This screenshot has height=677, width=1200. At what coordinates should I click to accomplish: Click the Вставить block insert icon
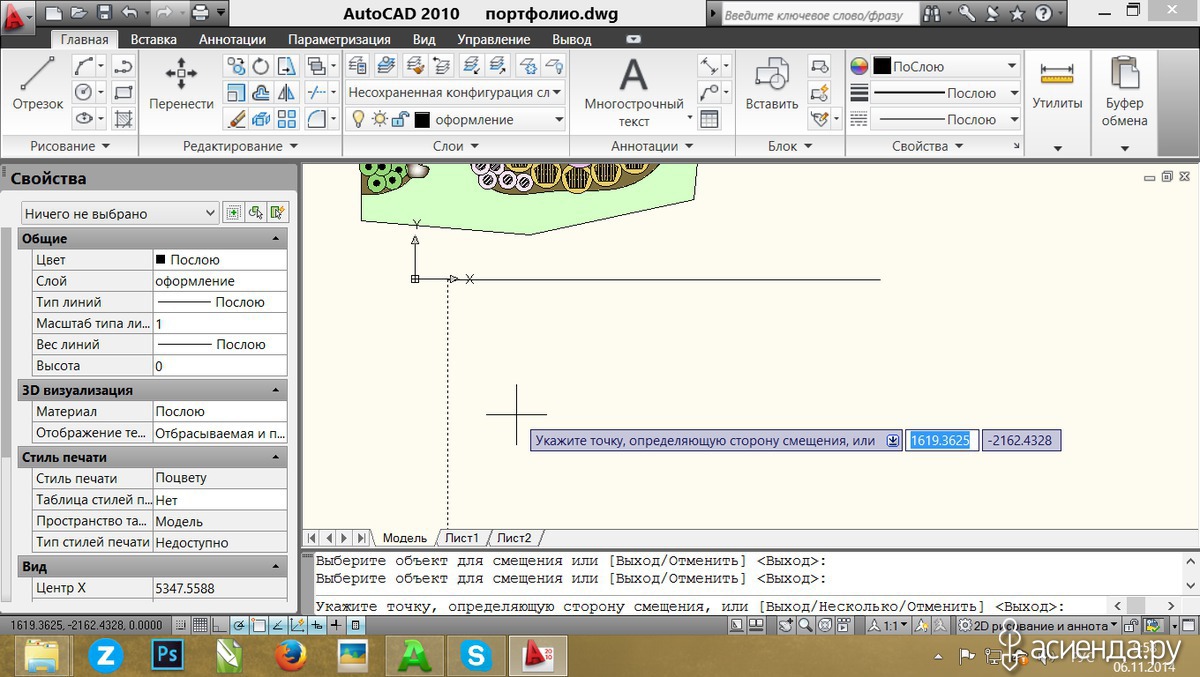771,84
